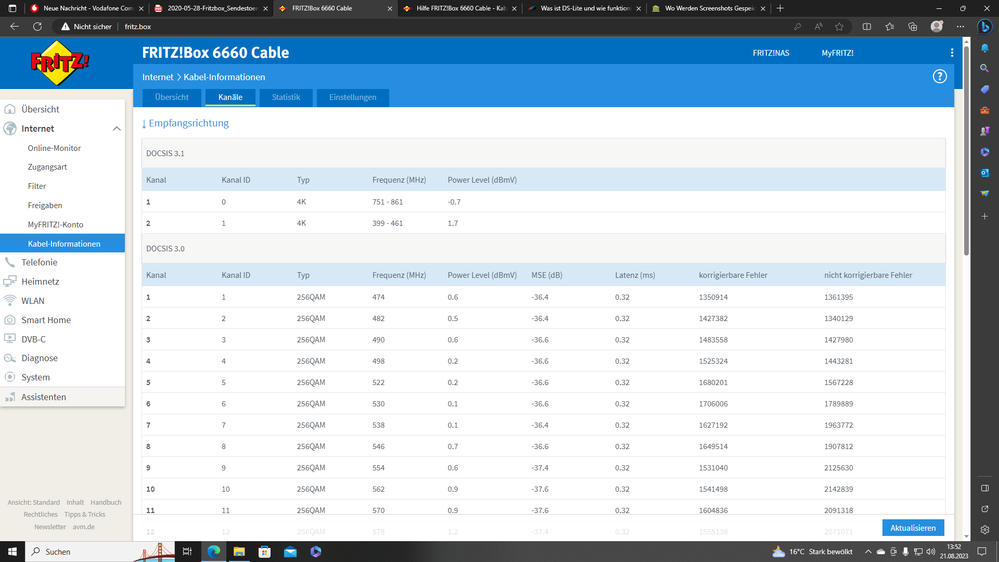Click the WLAN wifi icon in the sidebar

[10, 300]
